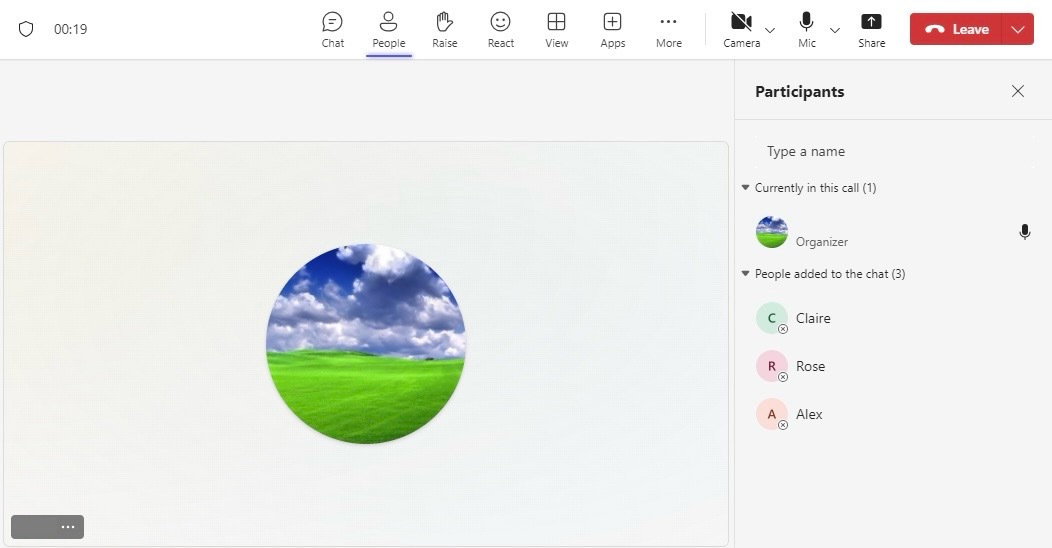
Task: Raise your hand in the meeting
Action: [x=444, y=30]
